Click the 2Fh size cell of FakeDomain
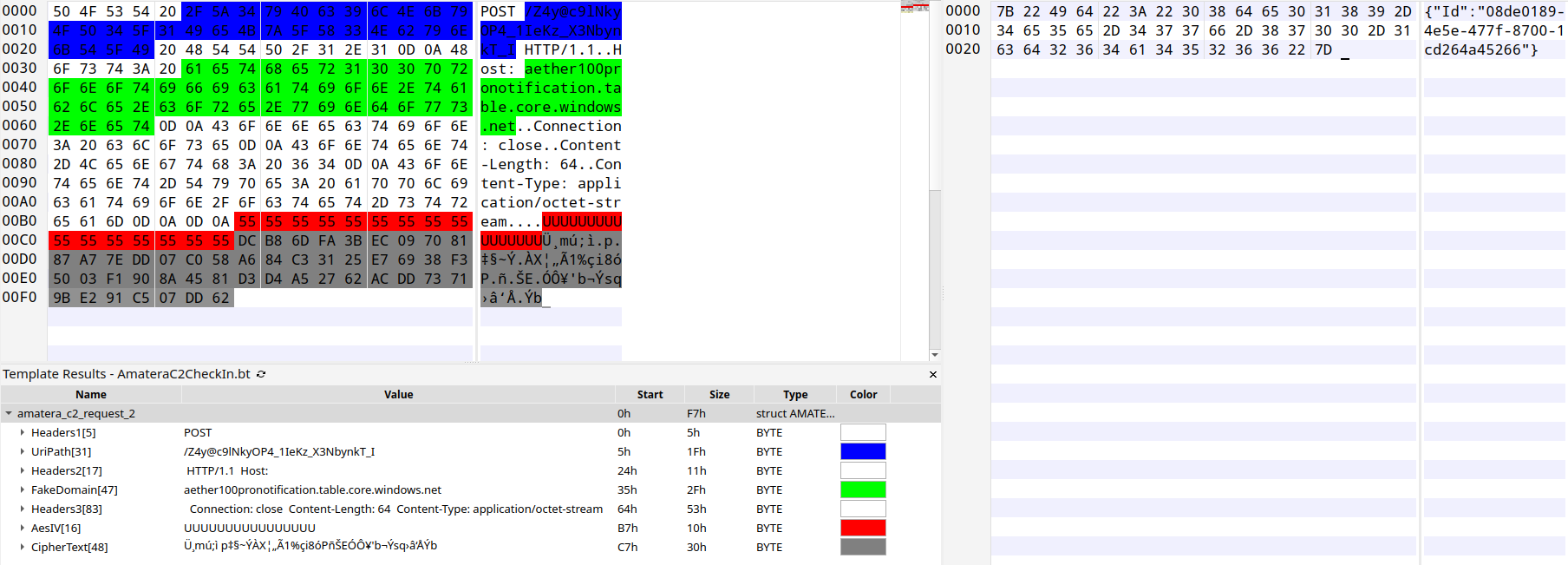Screen dimensions: 1568x565 (x=696, y=490)
